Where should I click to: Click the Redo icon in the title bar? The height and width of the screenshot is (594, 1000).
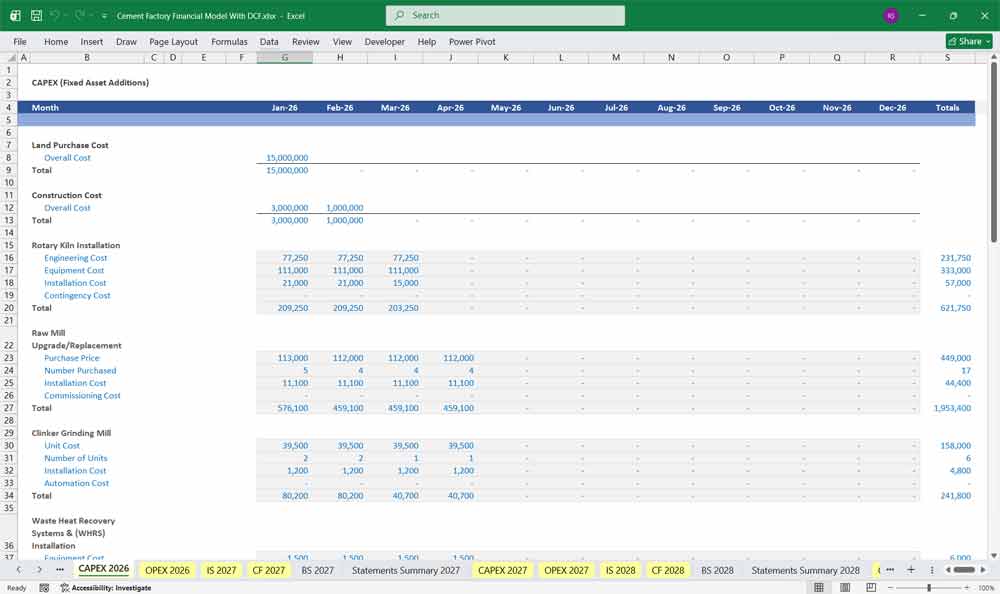click(x=77, y=16)
